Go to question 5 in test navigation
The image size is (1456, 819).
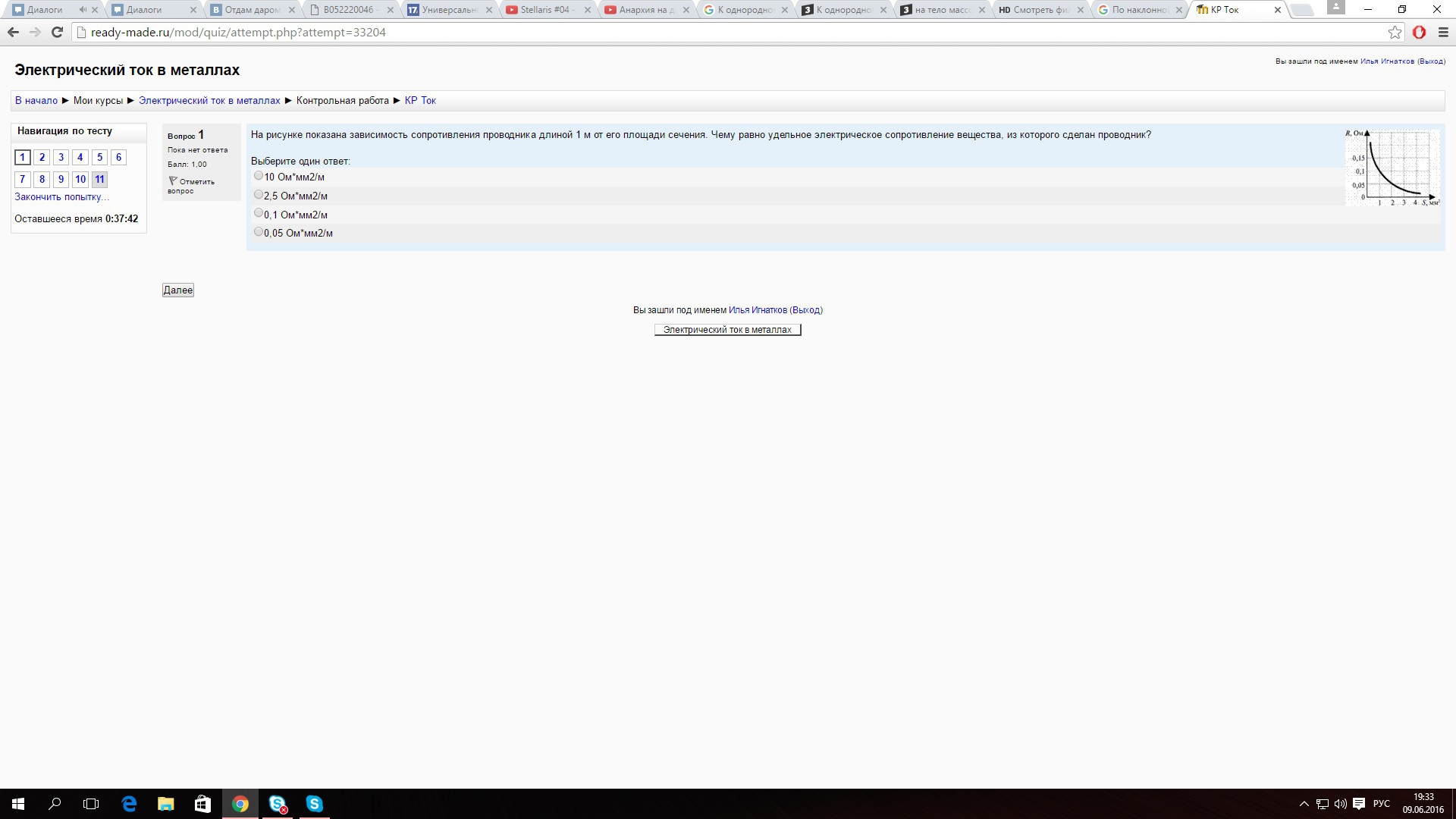tap(99, 158)
